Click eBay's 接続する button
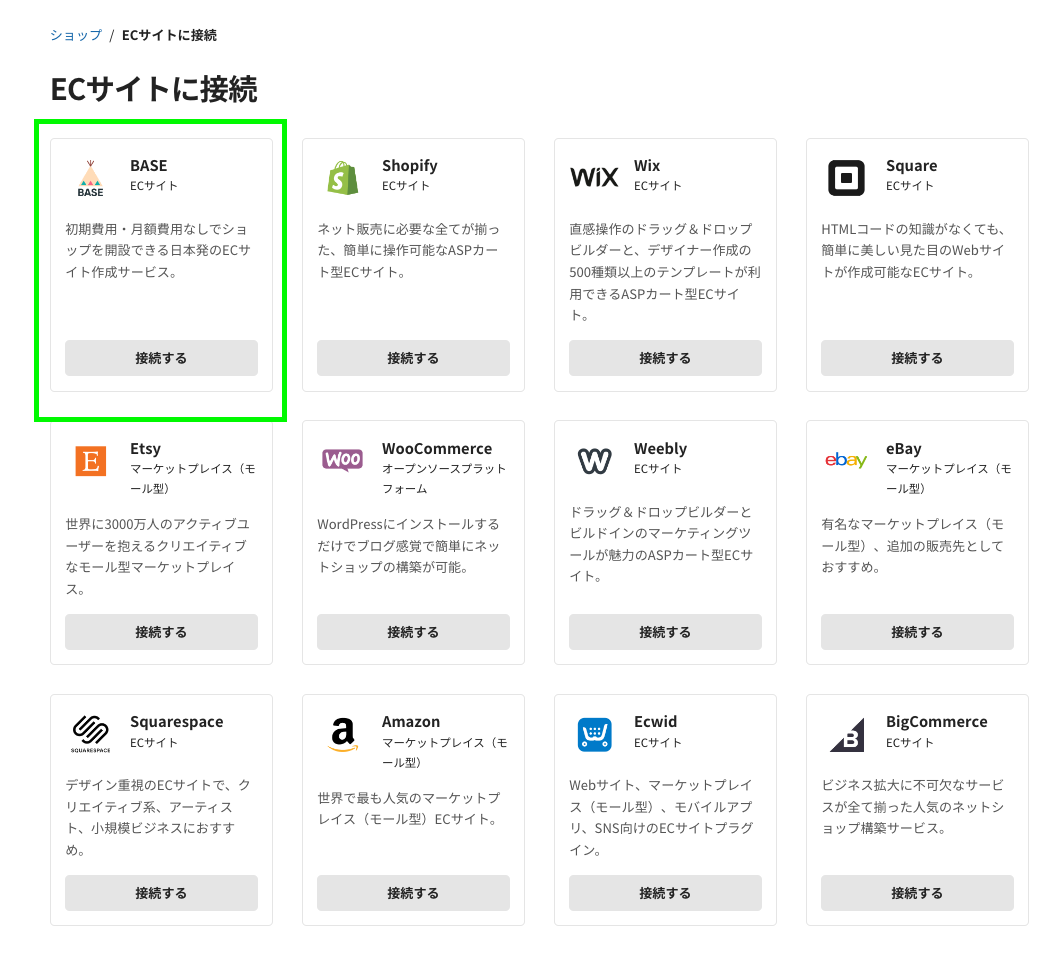Screen dimensions: 1060x954 pos(917,631)
